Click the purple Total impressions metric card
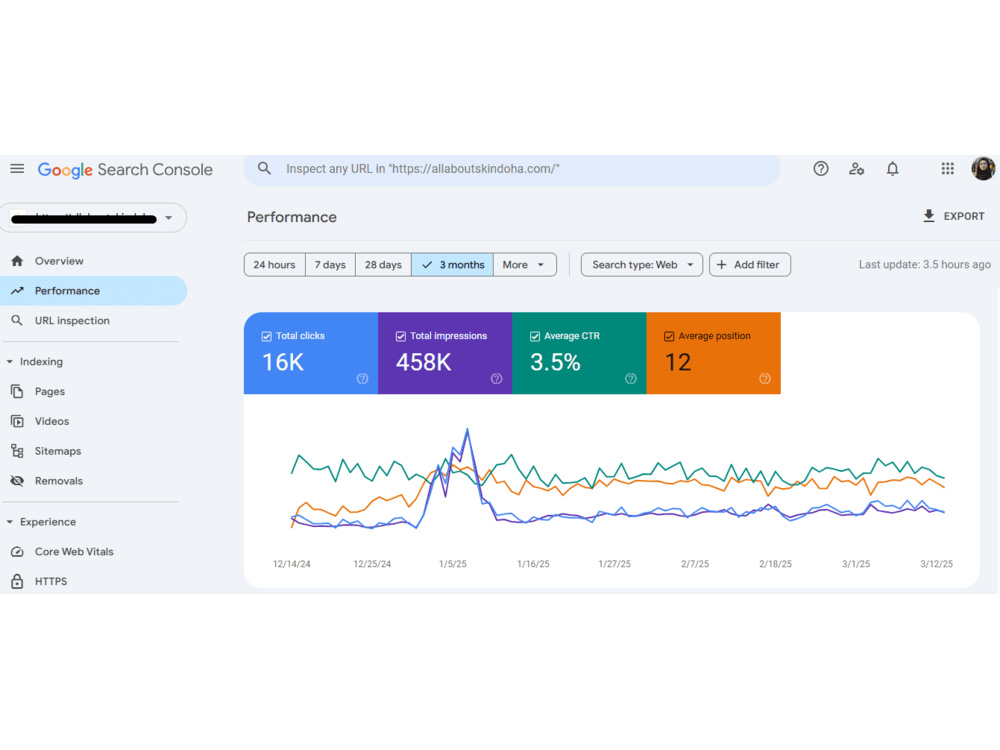Screen dimensions: 1000x750 [445, 353]
